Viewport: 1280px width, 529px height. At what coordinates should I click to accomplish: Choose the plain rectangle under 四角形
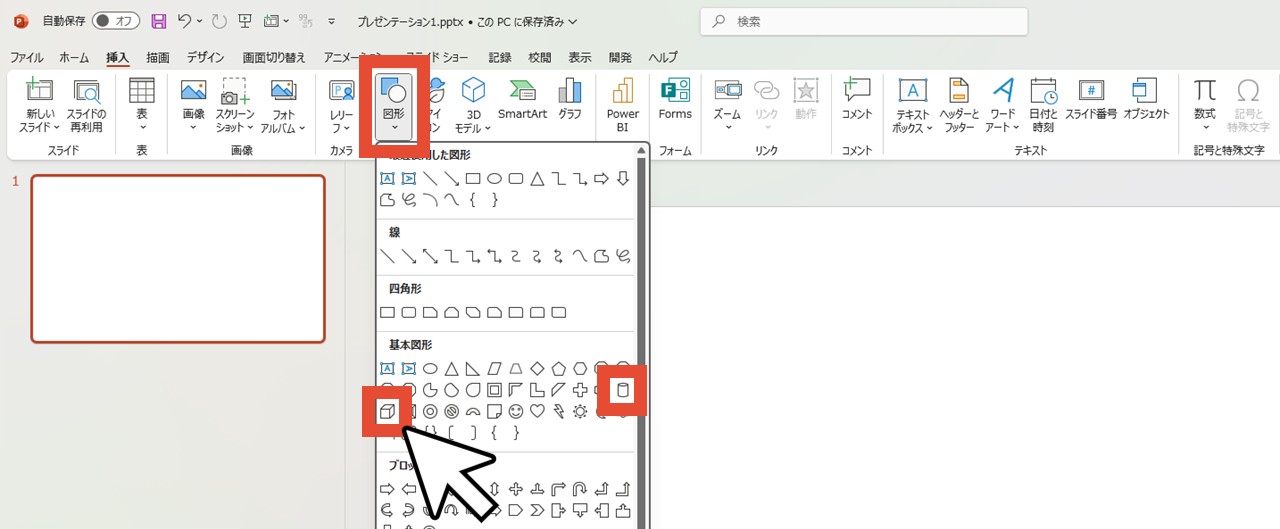(x=387, y=313)
